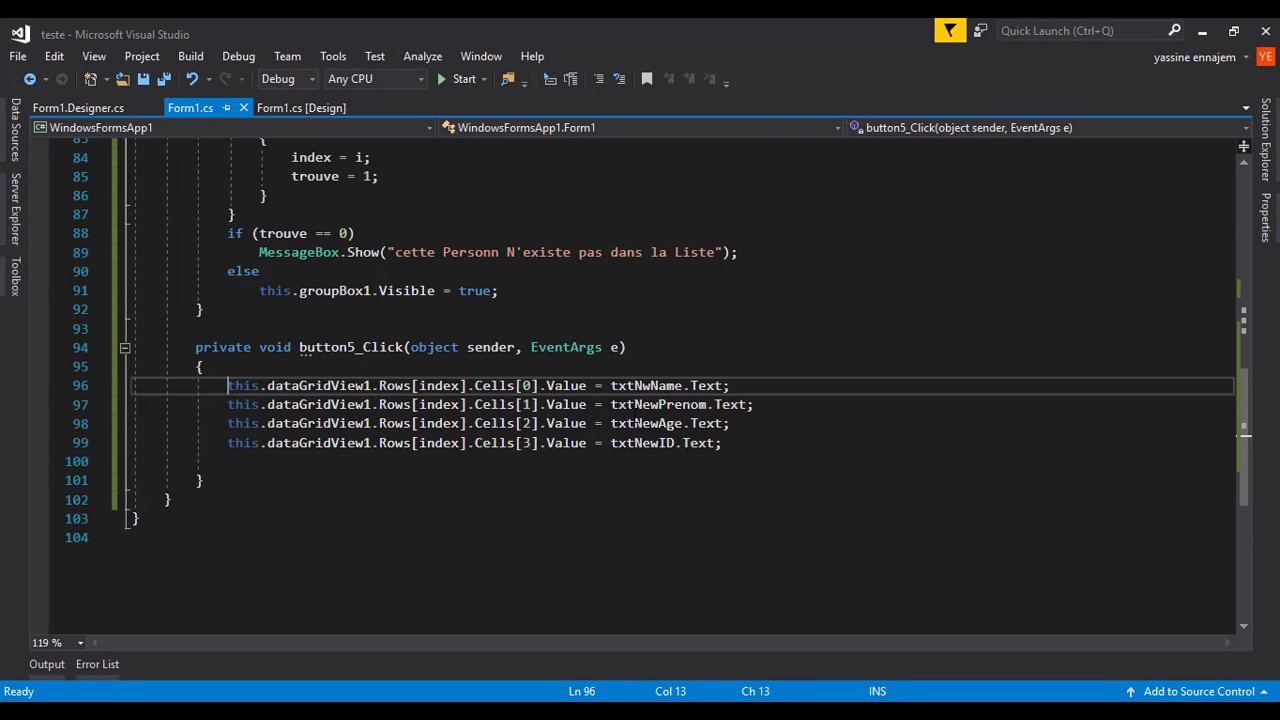Open the Analyze menu
This screenshot has width=1280, height=720.
(x=423, y=56)
